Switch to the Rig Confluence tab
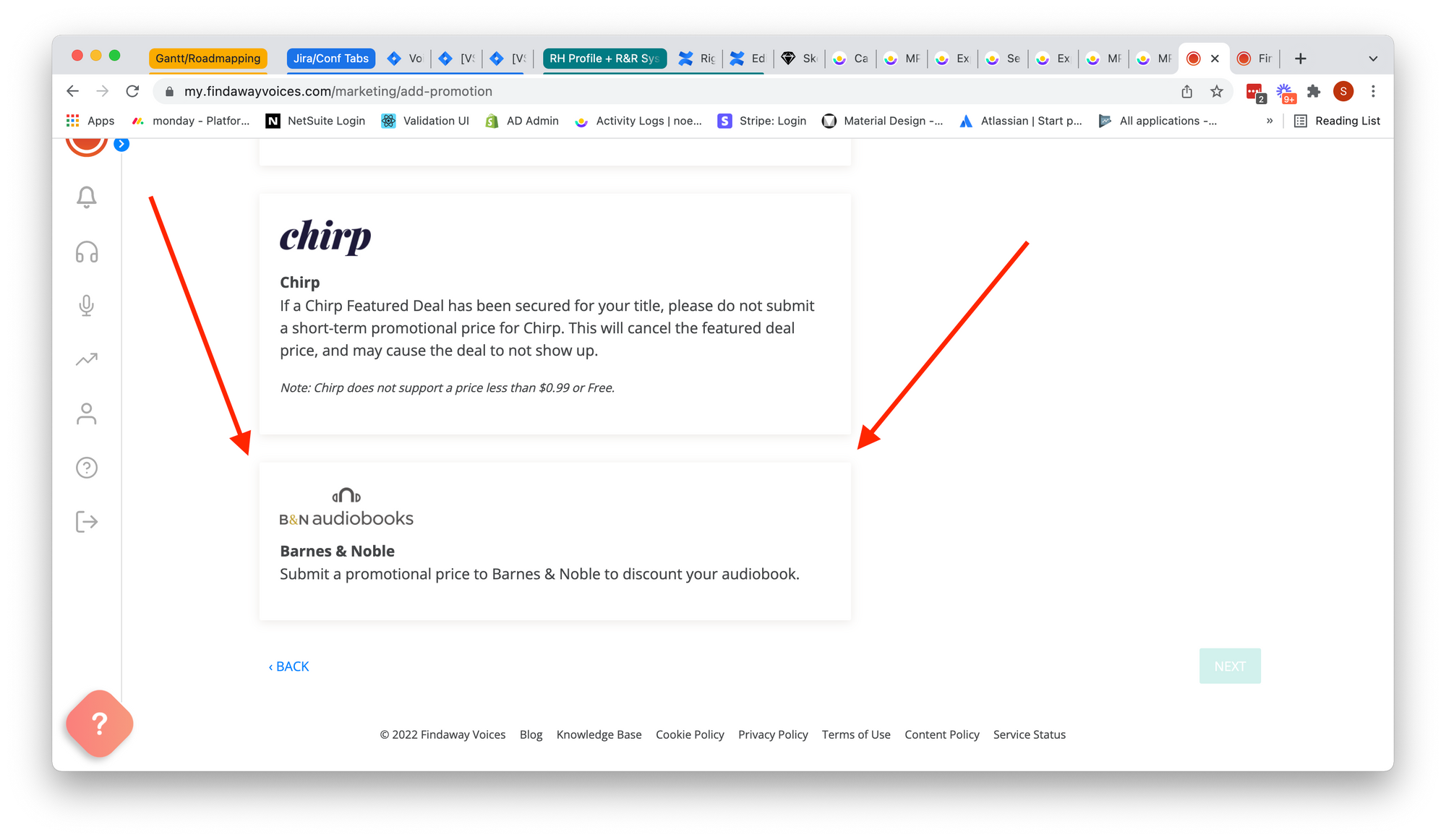 pyautogui.click(x=698, y=59)
